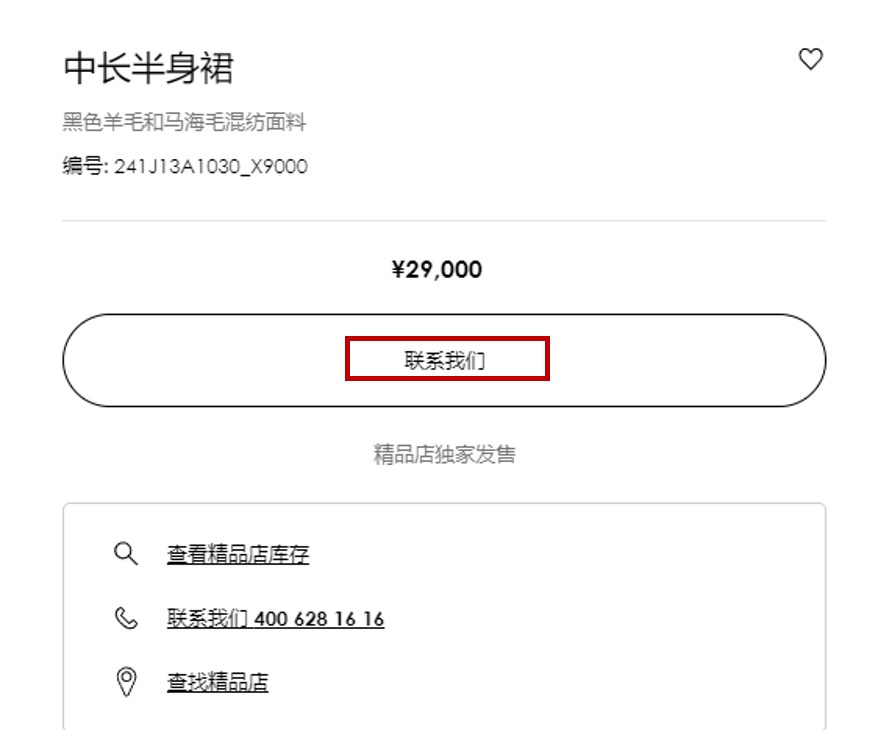This screenshot has width=878, height=730.
Task: Click the phone number 400 628 16 16
Action: pyautogui.click(x=319, y=619)
